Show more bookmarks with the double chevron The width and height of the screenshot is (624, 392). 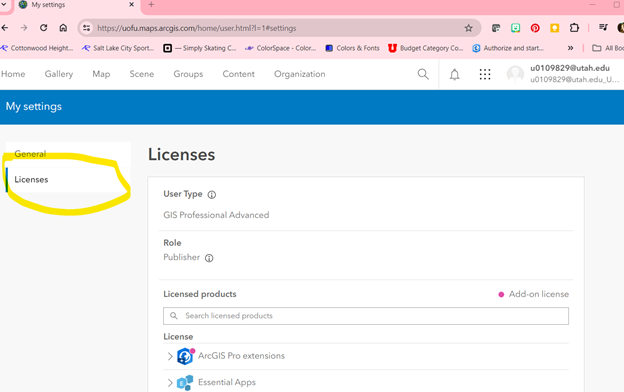(570, 48)
